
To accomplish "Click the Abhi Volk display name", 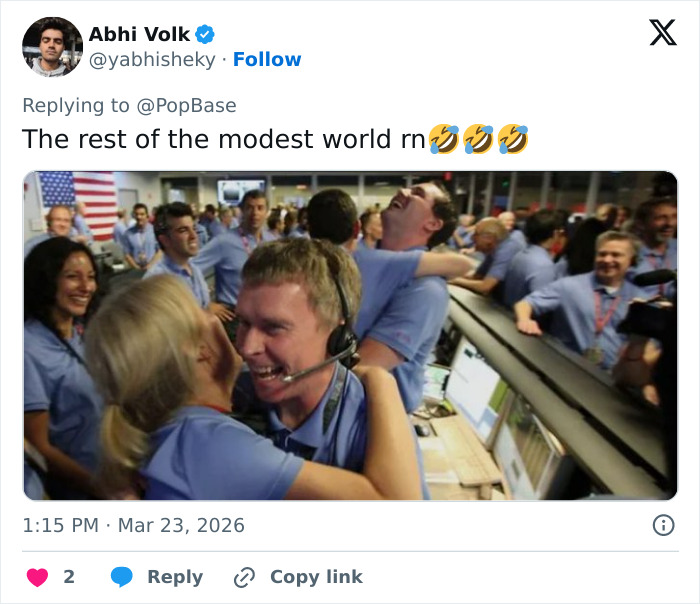I will [139, 34].
